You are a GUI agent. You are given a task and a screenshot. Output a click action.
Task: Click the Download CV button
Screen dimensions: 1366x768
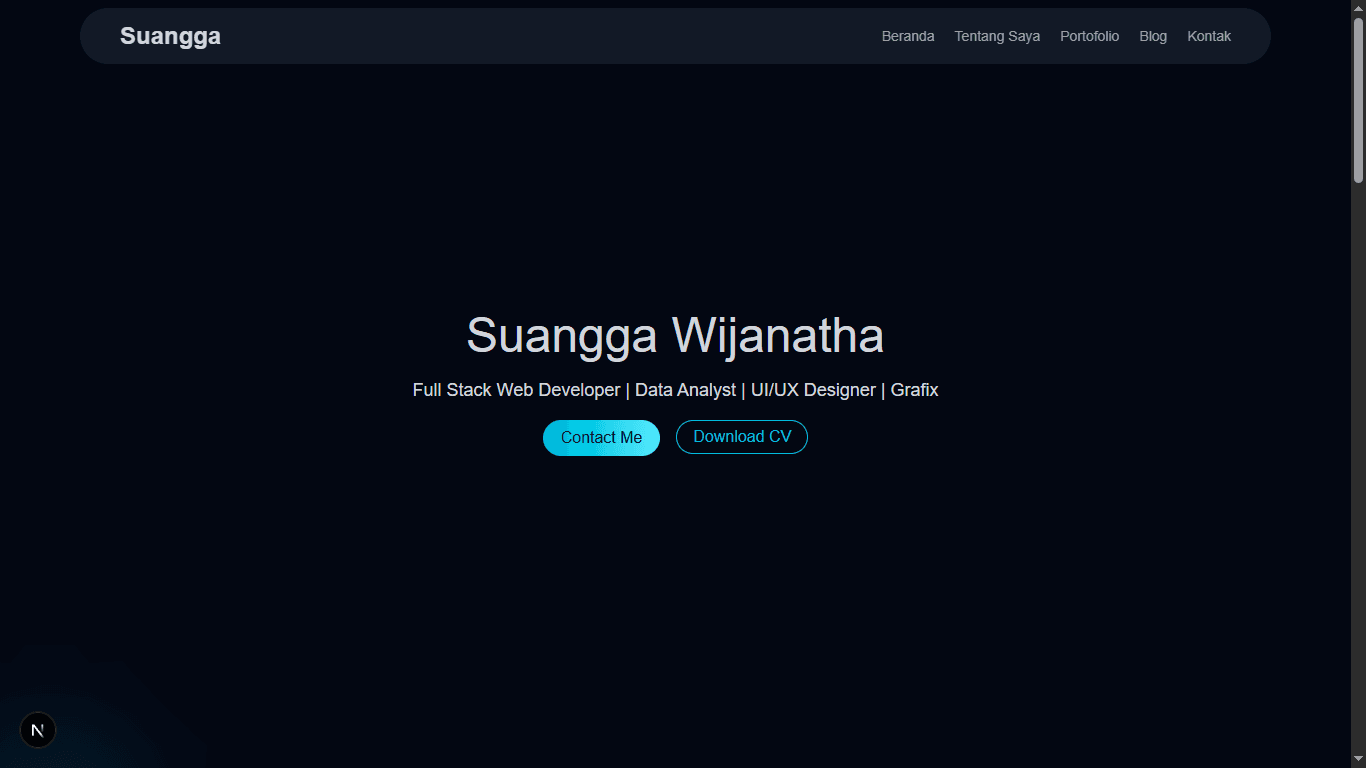pyautogui.click(x=742, y=437)
